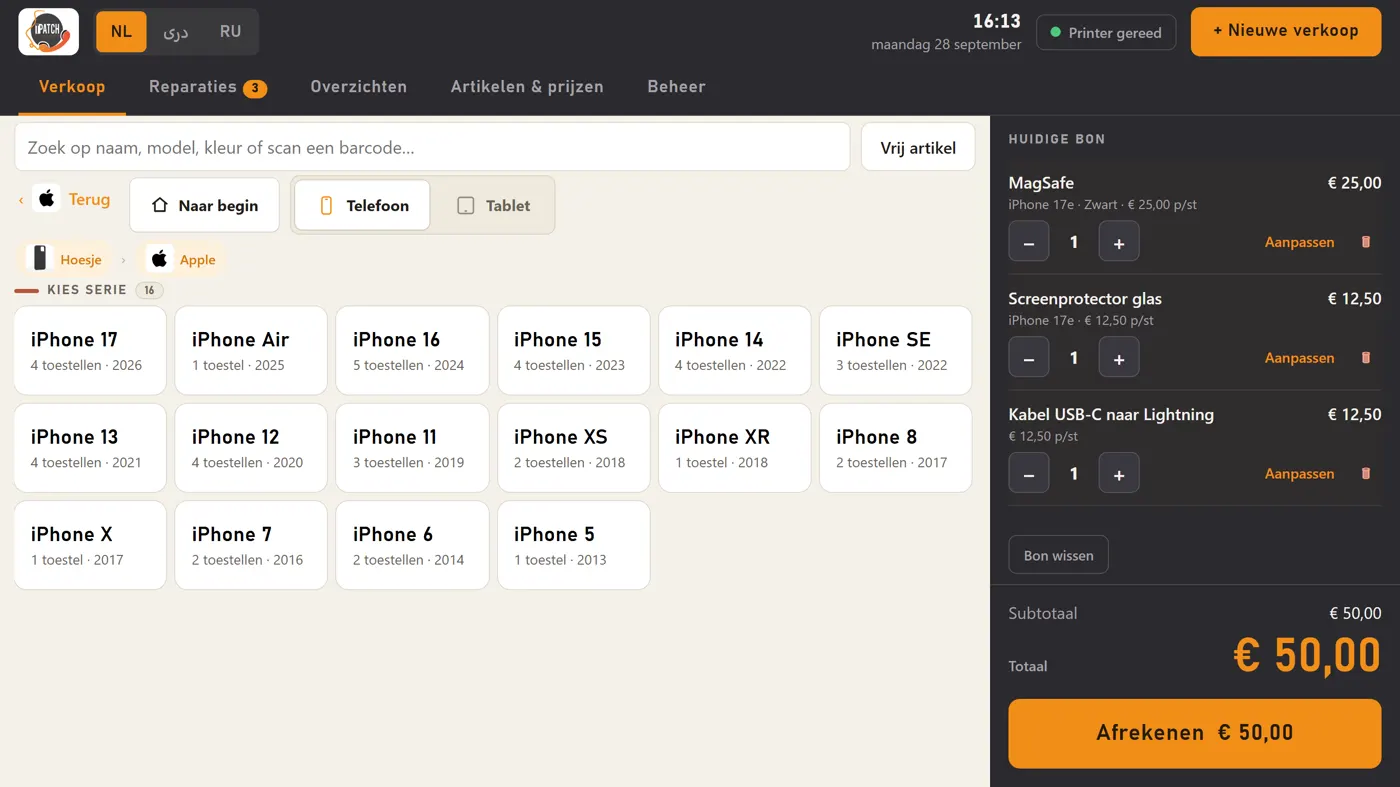
Task: Pick the iPhone 14 series card
Action: pos(735,350)
